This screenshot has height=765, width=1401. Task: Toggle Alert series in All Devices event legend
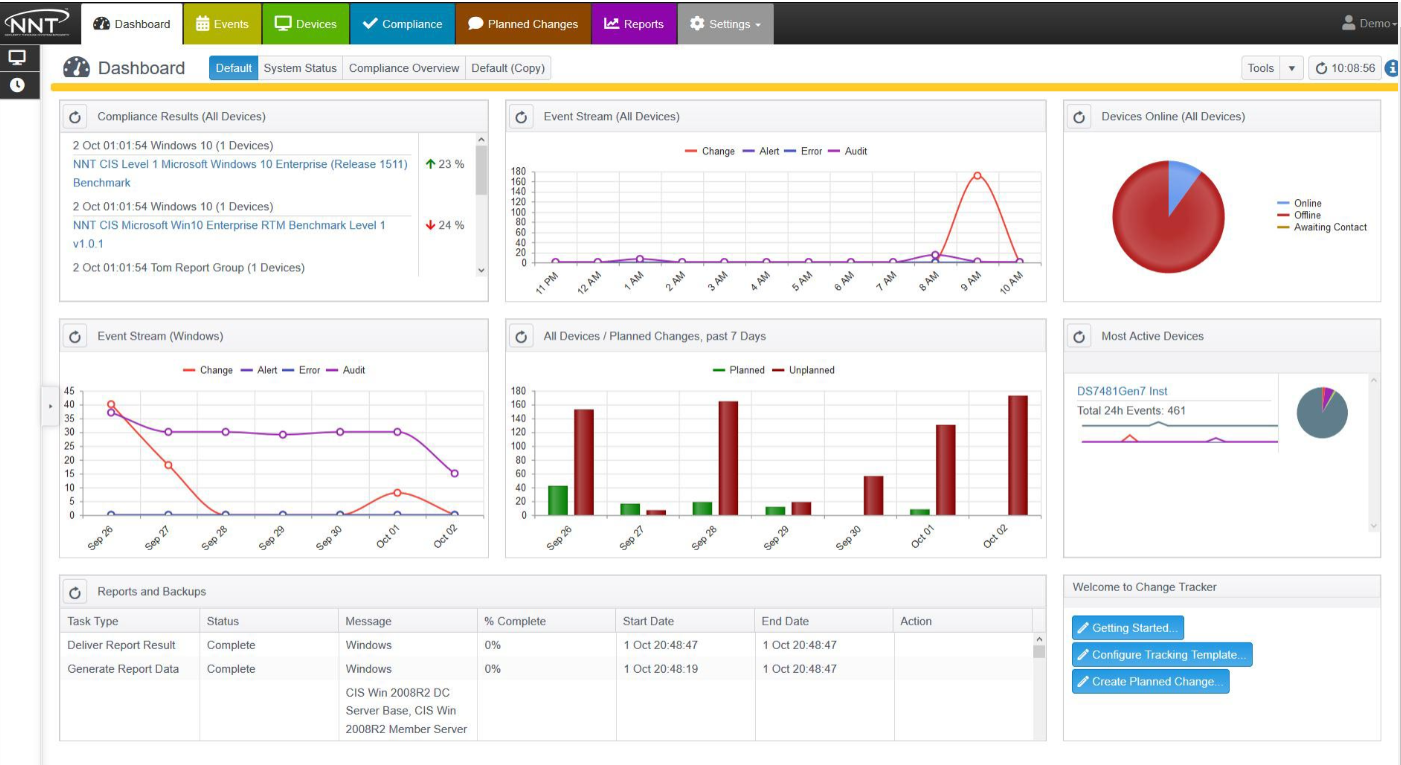click(762, 151)
